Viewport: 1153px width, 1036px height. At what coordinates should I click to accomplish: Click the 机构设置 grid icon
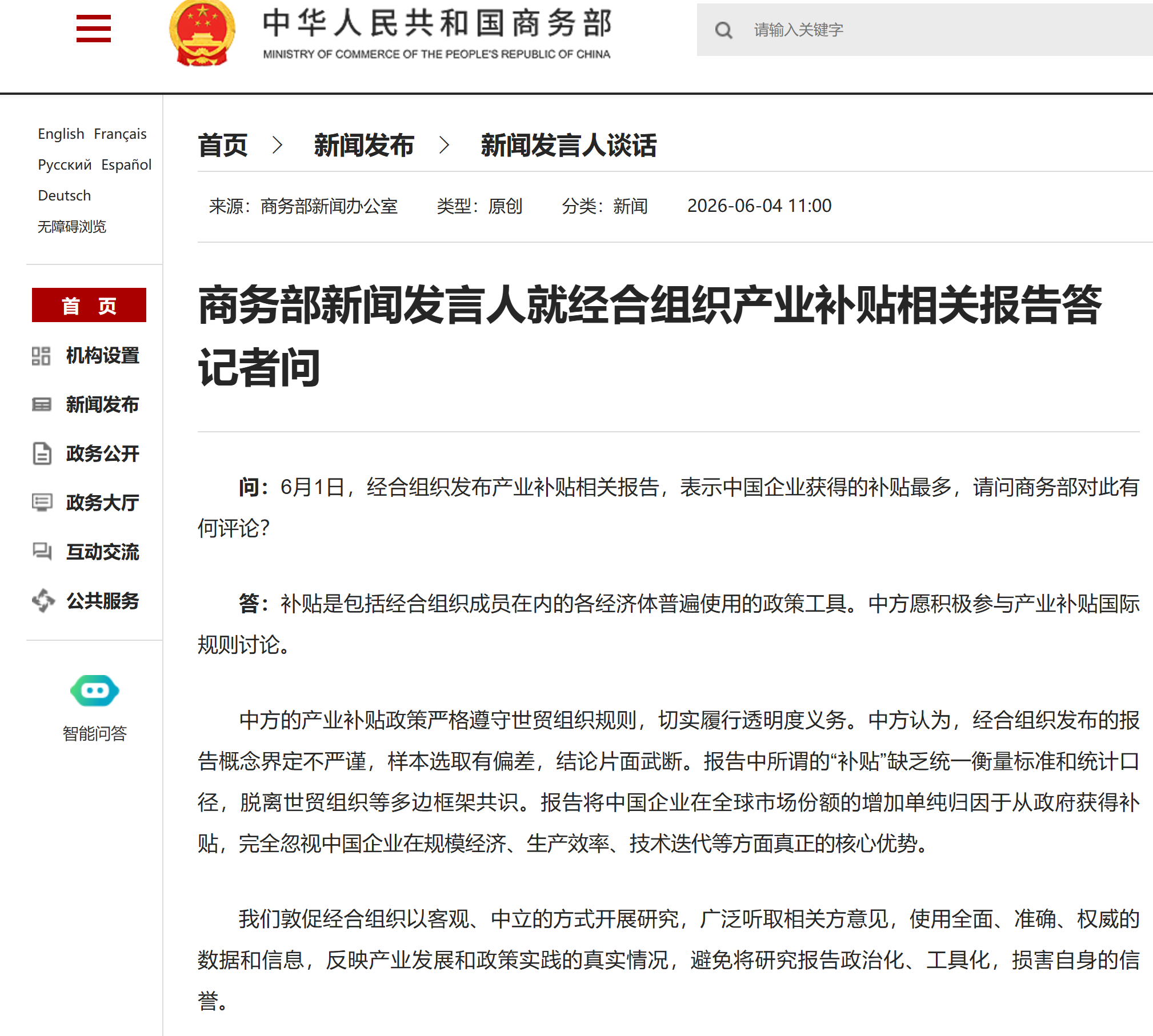pyautogui.click(x=41, y=356)
